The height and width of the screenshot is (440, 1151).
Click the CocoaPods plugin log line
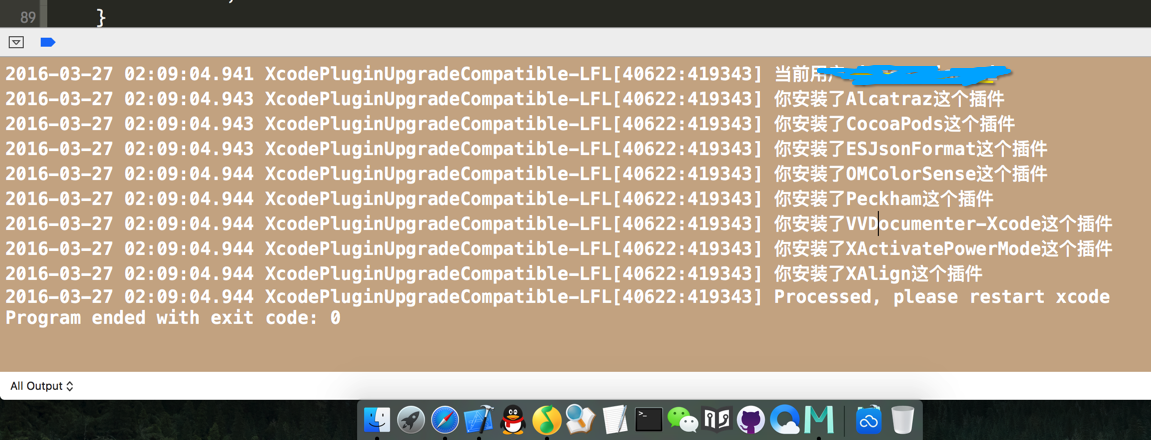tap(510, 123)
